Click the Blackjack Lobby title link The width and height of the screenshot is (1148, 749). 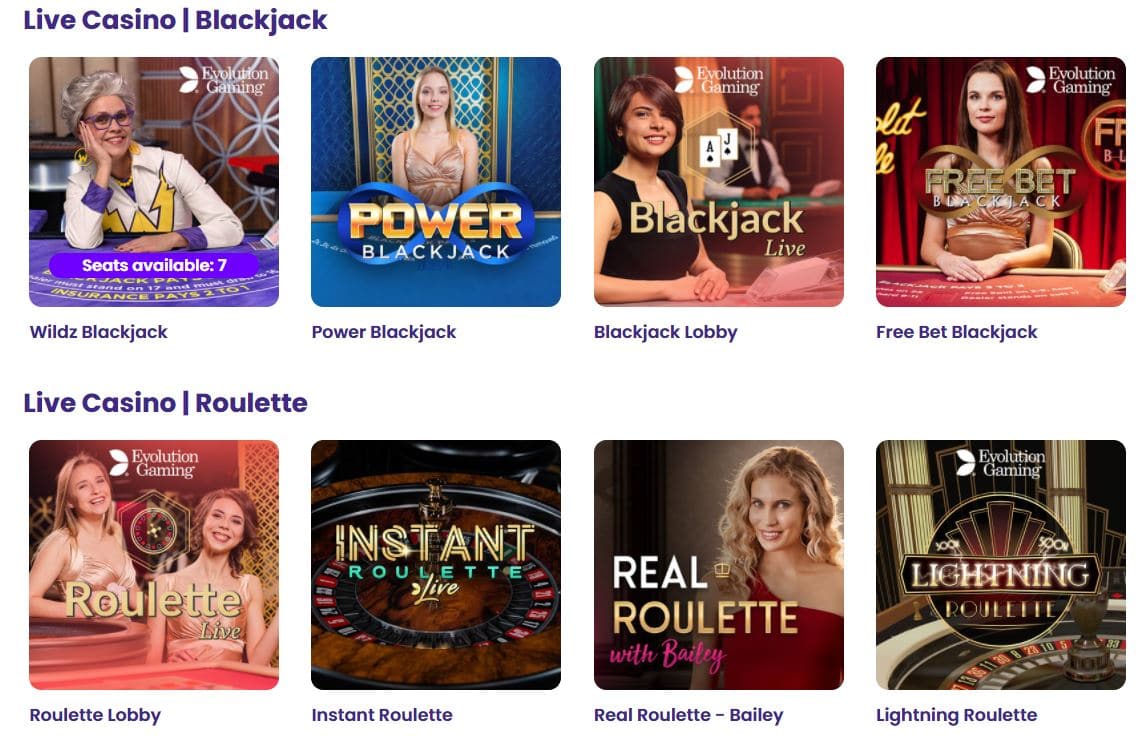point(666,332)
